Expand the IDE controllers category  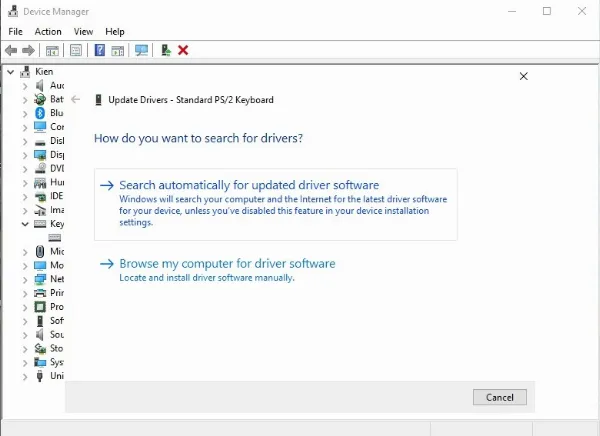(25, 196)
